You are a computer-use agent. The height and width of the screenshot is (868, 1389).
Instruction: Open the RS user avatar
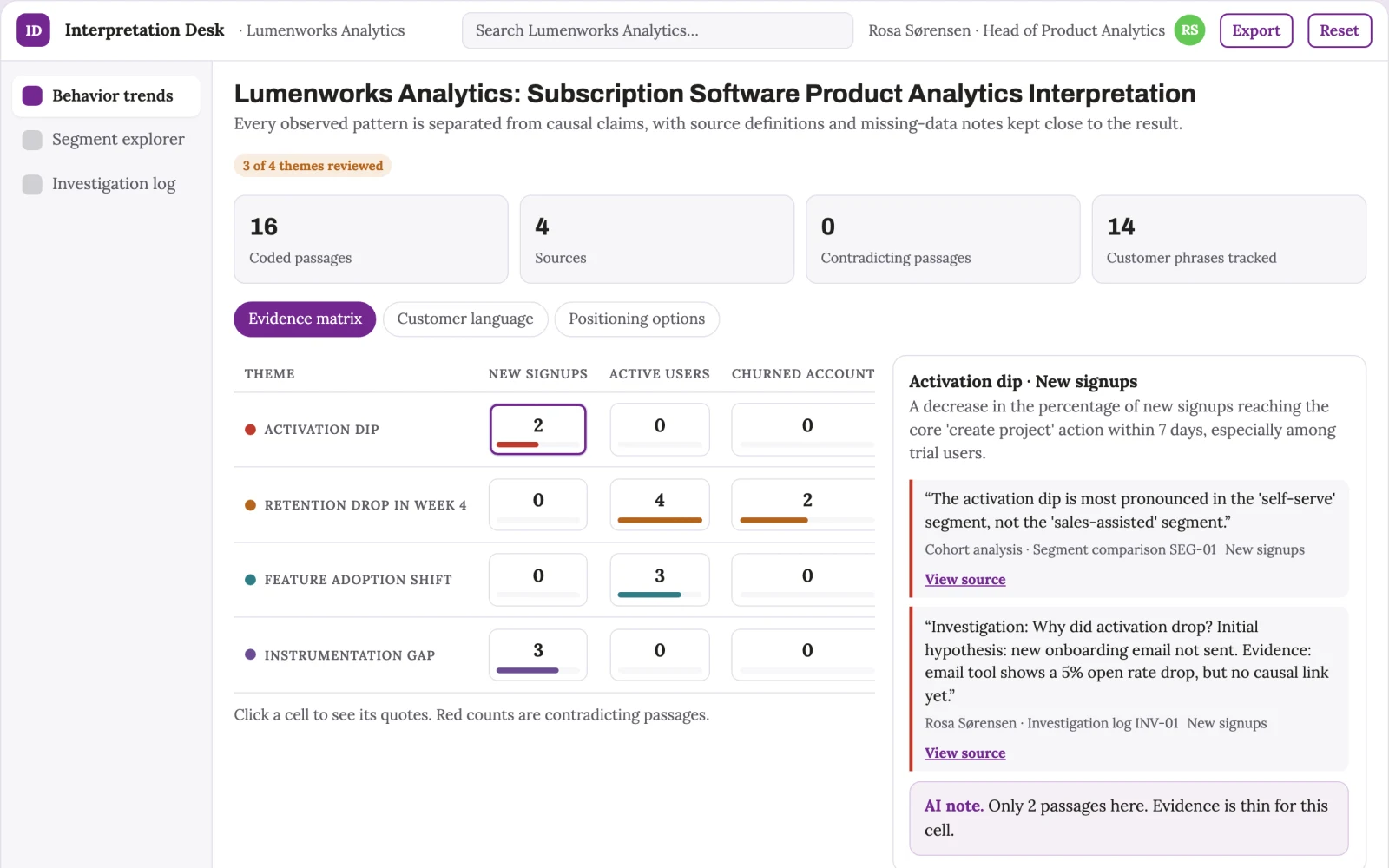pyautogui.click(x=1189, y=30)
